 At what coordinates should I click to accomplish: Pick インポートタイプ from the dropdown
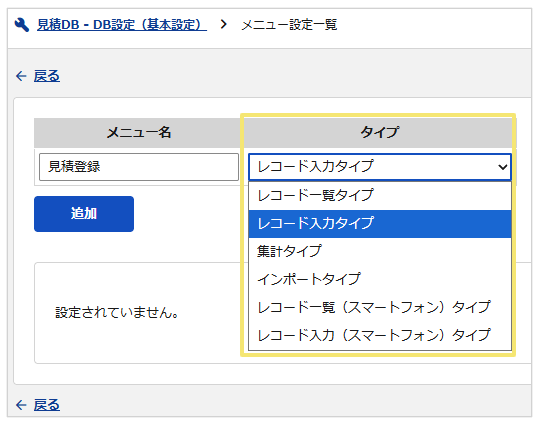click(380, 279)
